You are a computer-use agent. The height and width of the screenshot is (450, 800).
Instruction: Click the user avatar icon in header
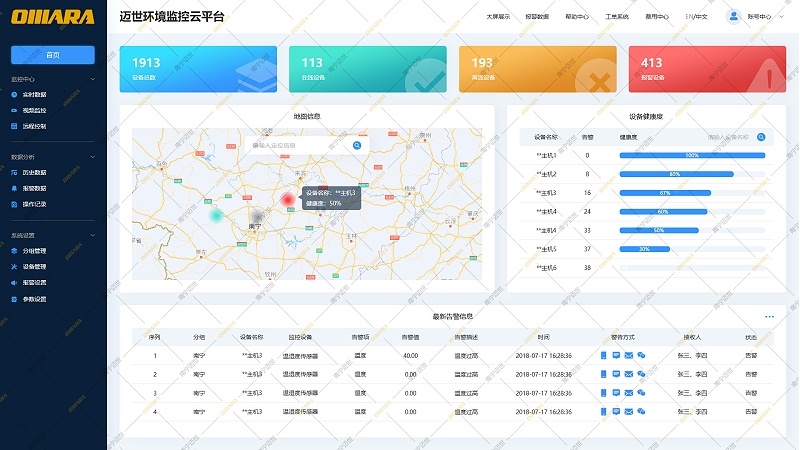[734, 16]
